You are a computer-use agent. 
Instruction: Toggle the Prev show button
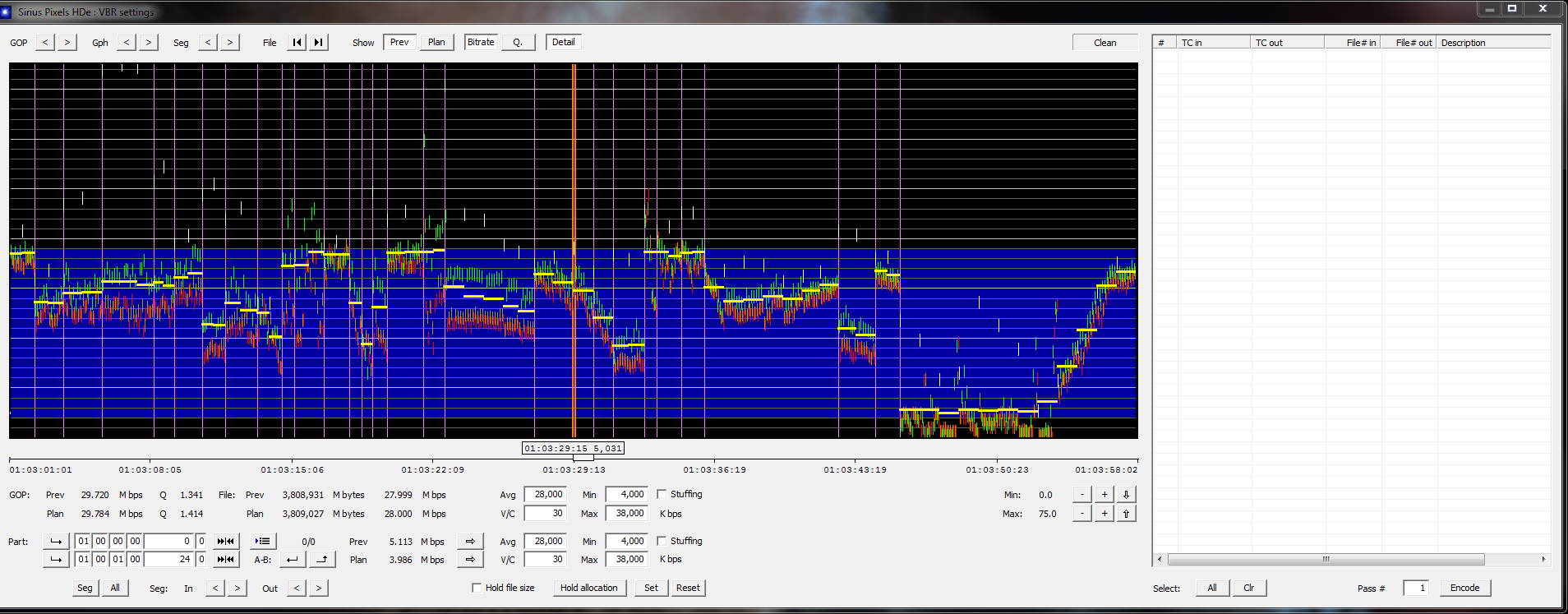(x=399, y=43)
